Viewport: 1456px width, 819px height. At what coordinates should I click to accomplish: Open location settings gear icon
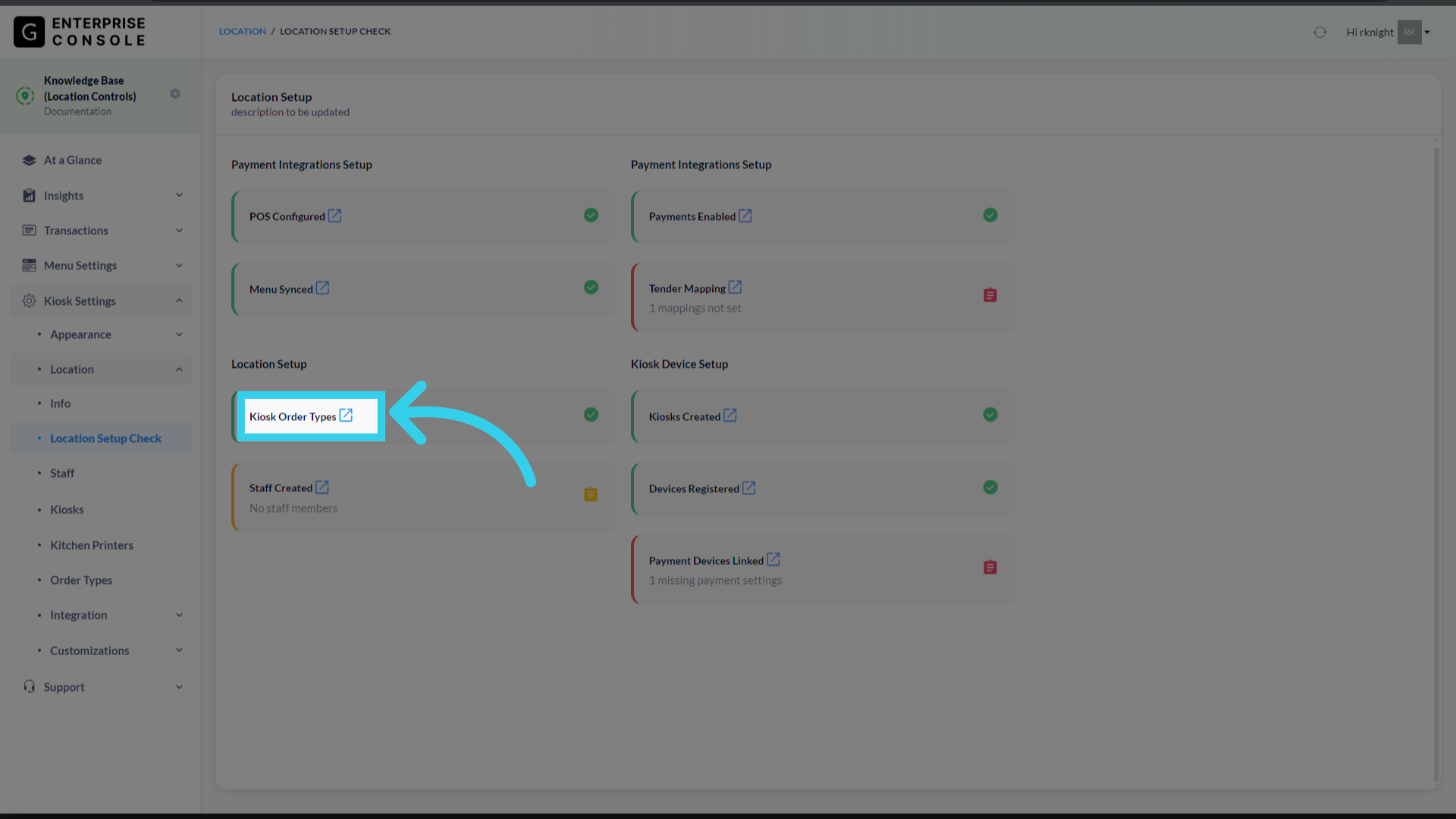pyautogui.click(x=175, y=94)
